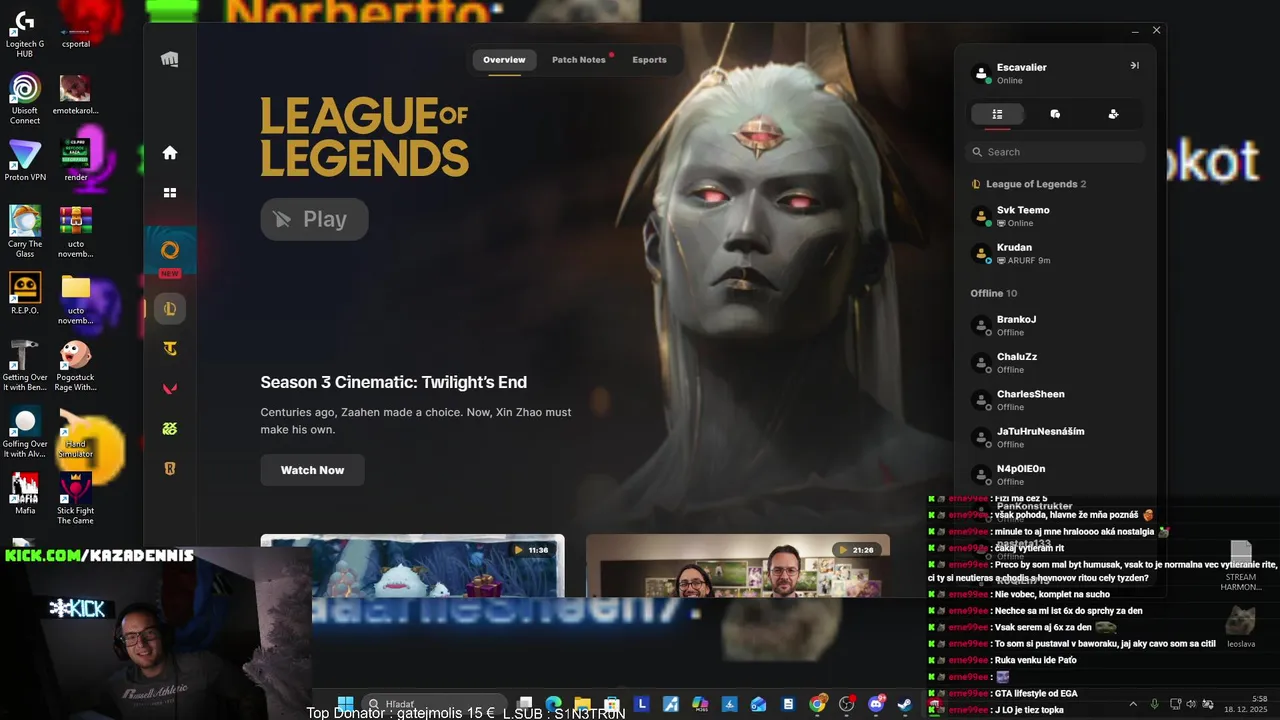Open the taskbar clock showing 5:58
The height and width of the screenshot is (720, 1280).
coord(1245,704)
